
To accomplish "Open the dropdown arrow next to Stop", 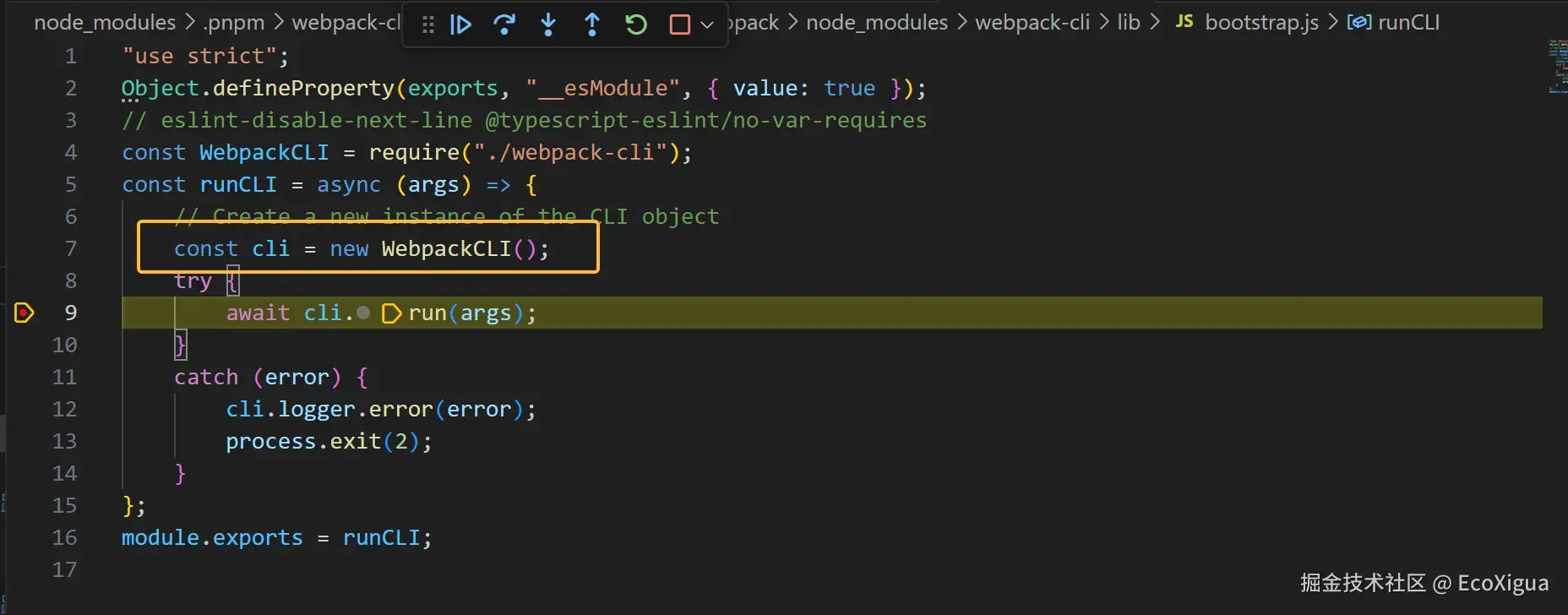I will [x=707, y=25].
